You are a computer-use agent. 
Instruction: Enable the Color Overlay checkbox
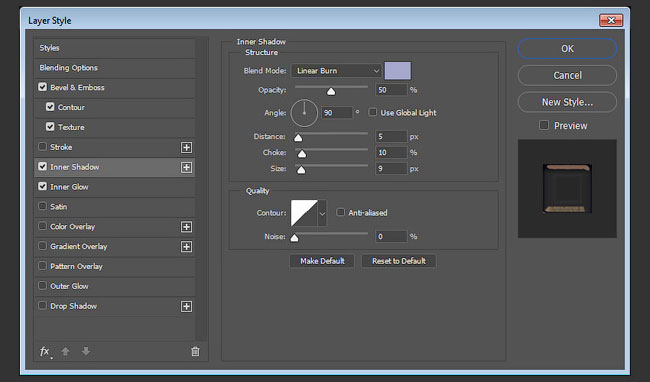(x=42, y=226)
